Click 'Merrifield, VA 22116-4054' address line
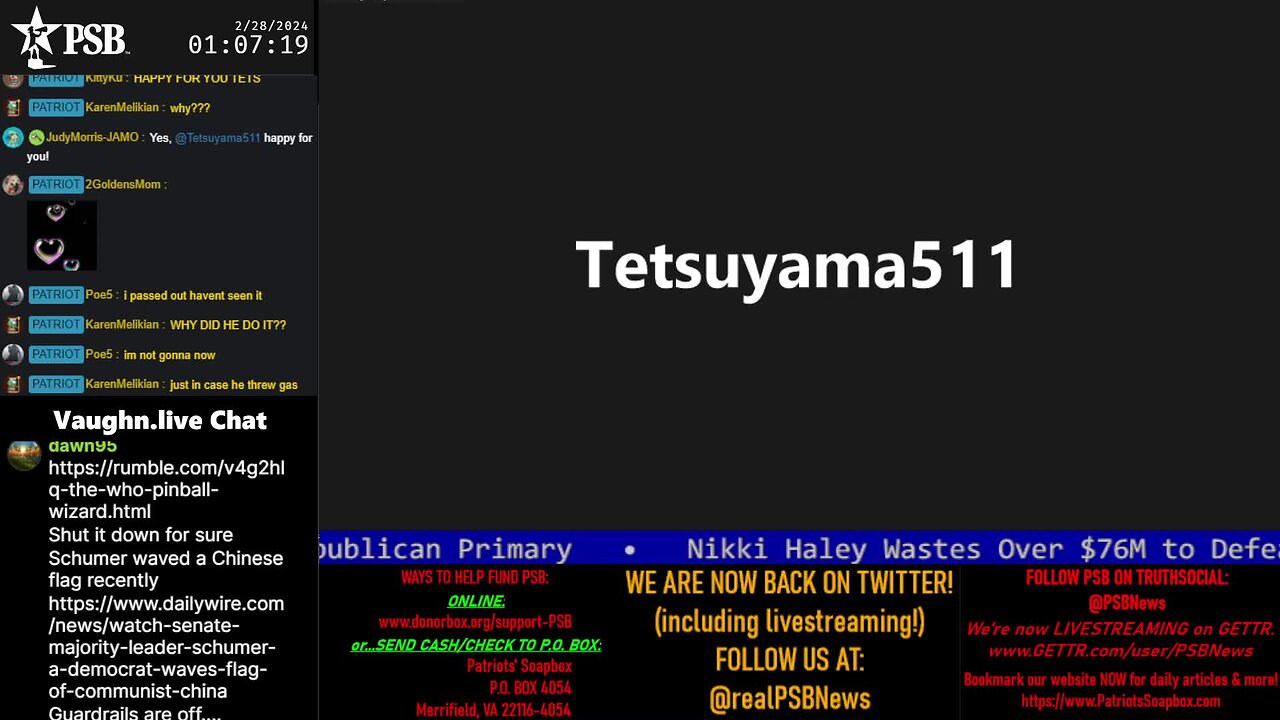 tap(494, 711)
